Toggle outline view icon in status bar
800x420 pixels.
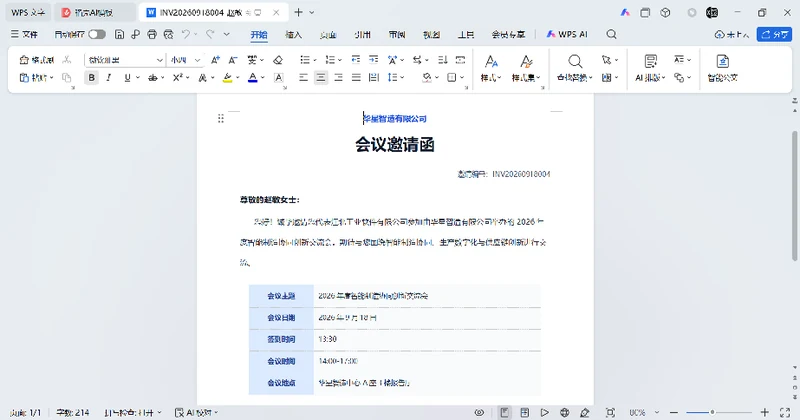(x=524, y=412)
